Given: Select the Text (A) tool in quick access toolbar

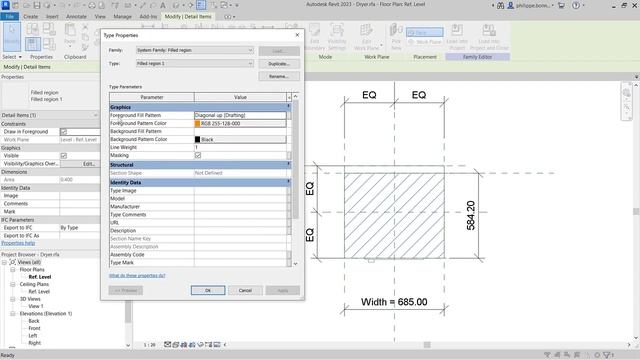Looking at the screenshot, I should point(162,5).
